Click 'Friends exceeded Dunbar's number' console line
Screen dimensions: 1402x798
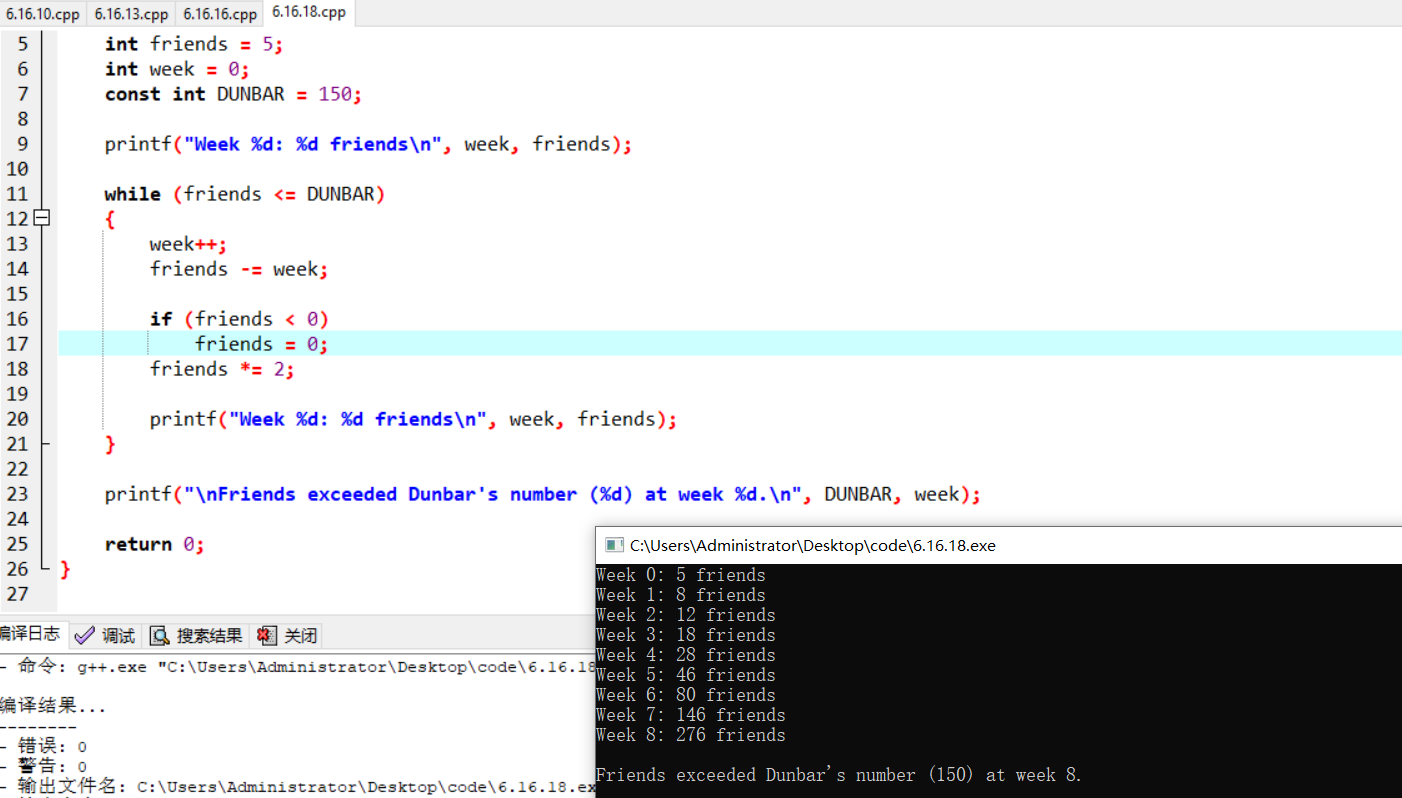coord(839,775)
